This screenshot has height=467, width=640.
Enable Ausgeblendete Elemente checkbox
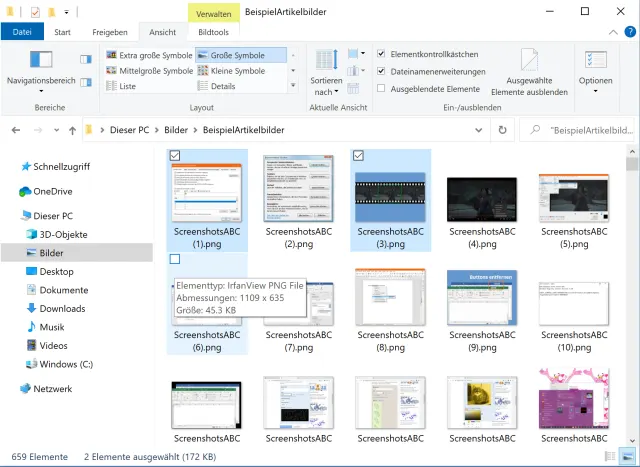click(x=381, y=88)
